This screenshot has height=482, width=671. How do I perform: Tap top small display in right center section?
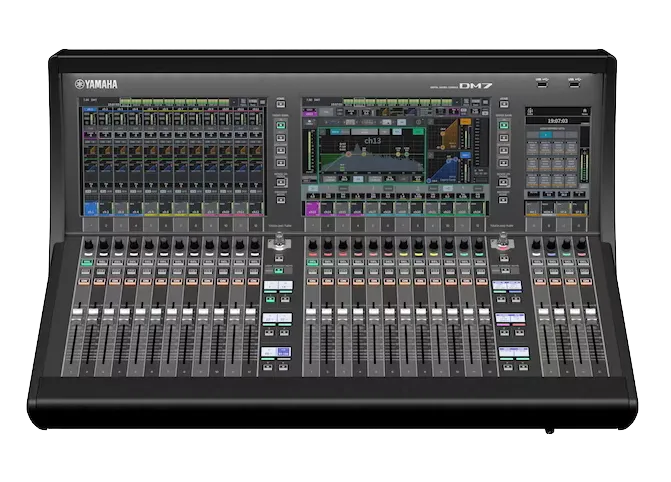tap(507, 285)
